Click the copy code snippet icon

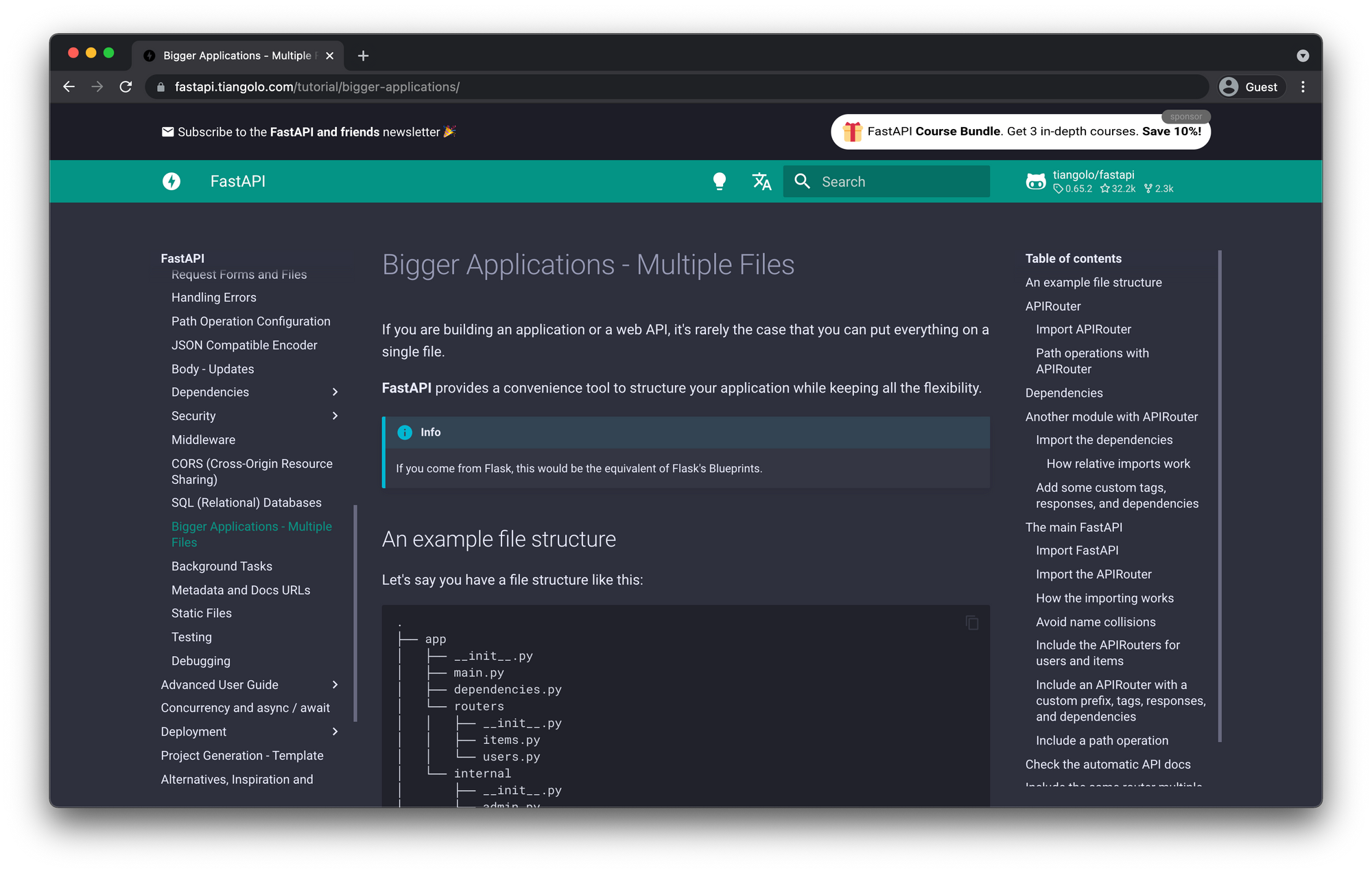[x=970, y=622]
